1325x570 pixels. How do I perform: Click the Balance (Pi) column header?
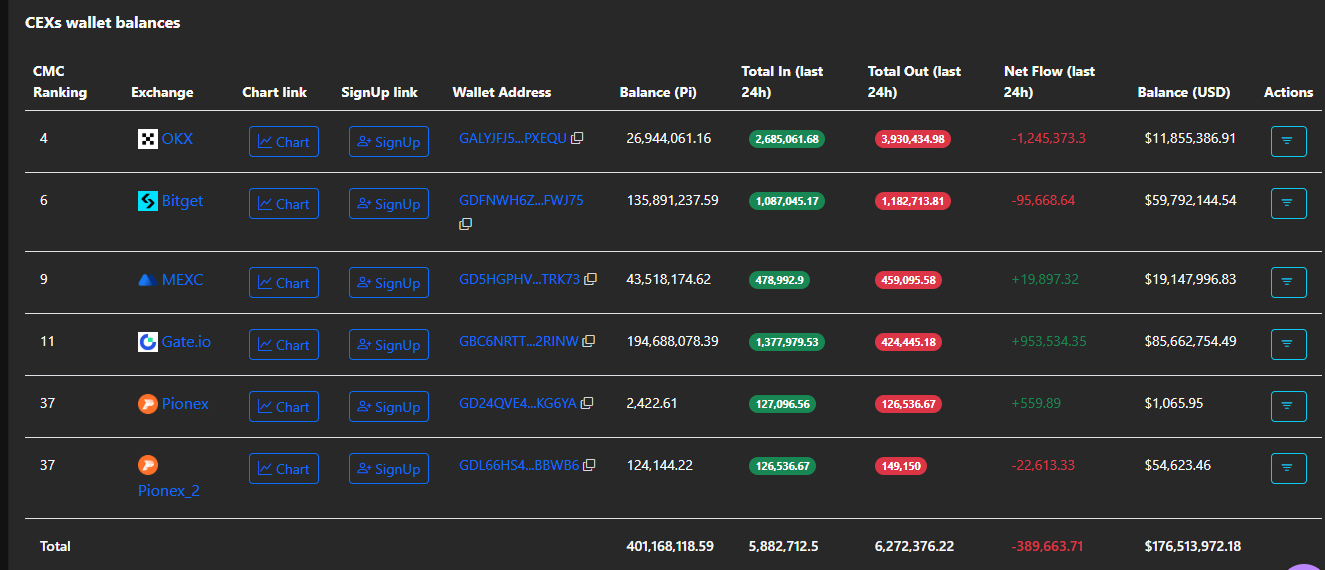click(x=658, y=92)
